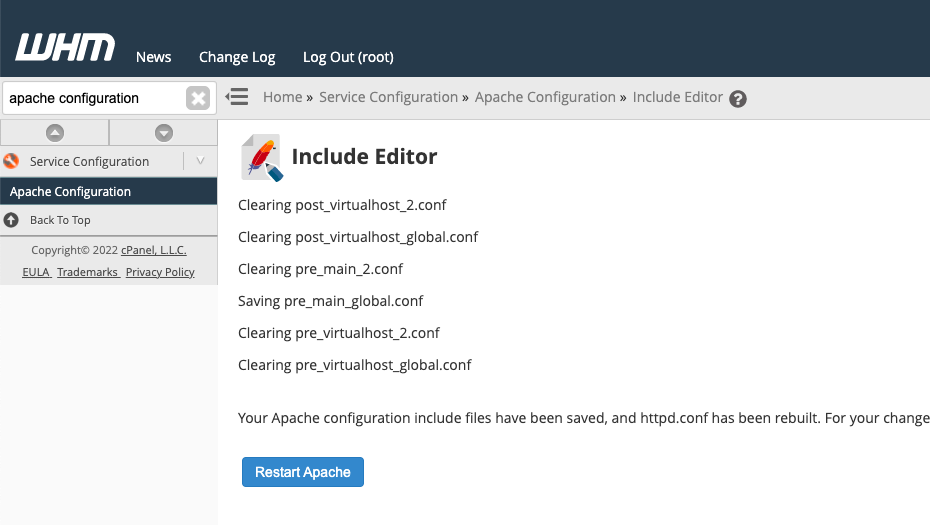Open the cPanel, L.L.C. link
This screenshot has height=525, width=930.
[154, 250]
